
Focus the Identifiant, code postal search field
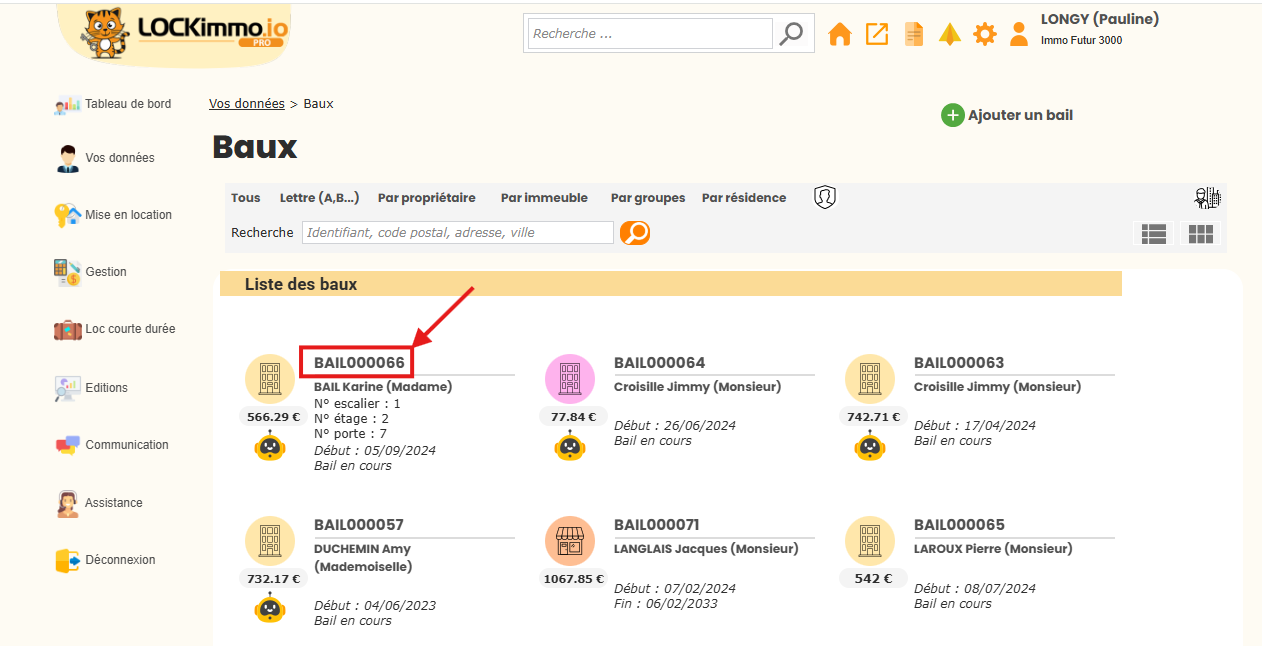pyautogui.click(x=458, y=233)
